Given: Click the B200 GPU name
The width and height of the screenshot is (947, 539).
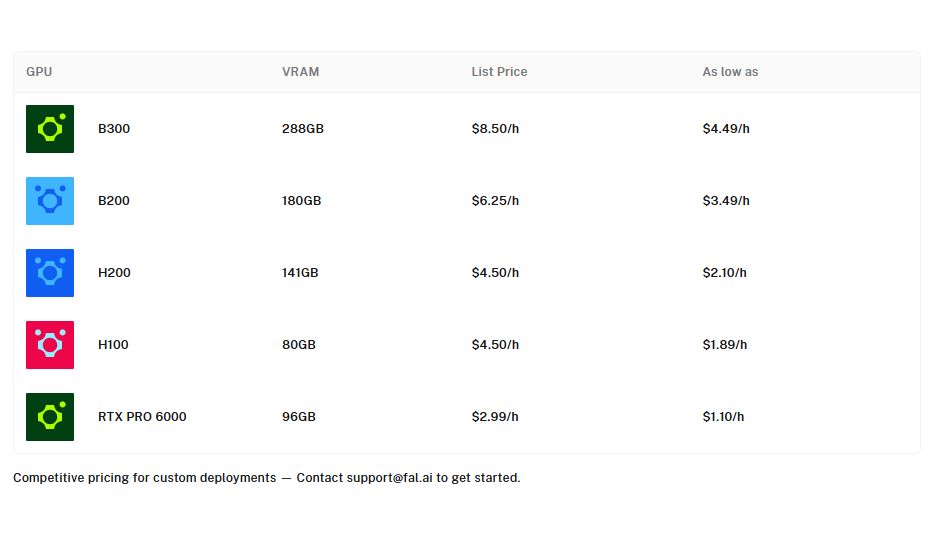Looking at the screenshot, I should point(114,201).
